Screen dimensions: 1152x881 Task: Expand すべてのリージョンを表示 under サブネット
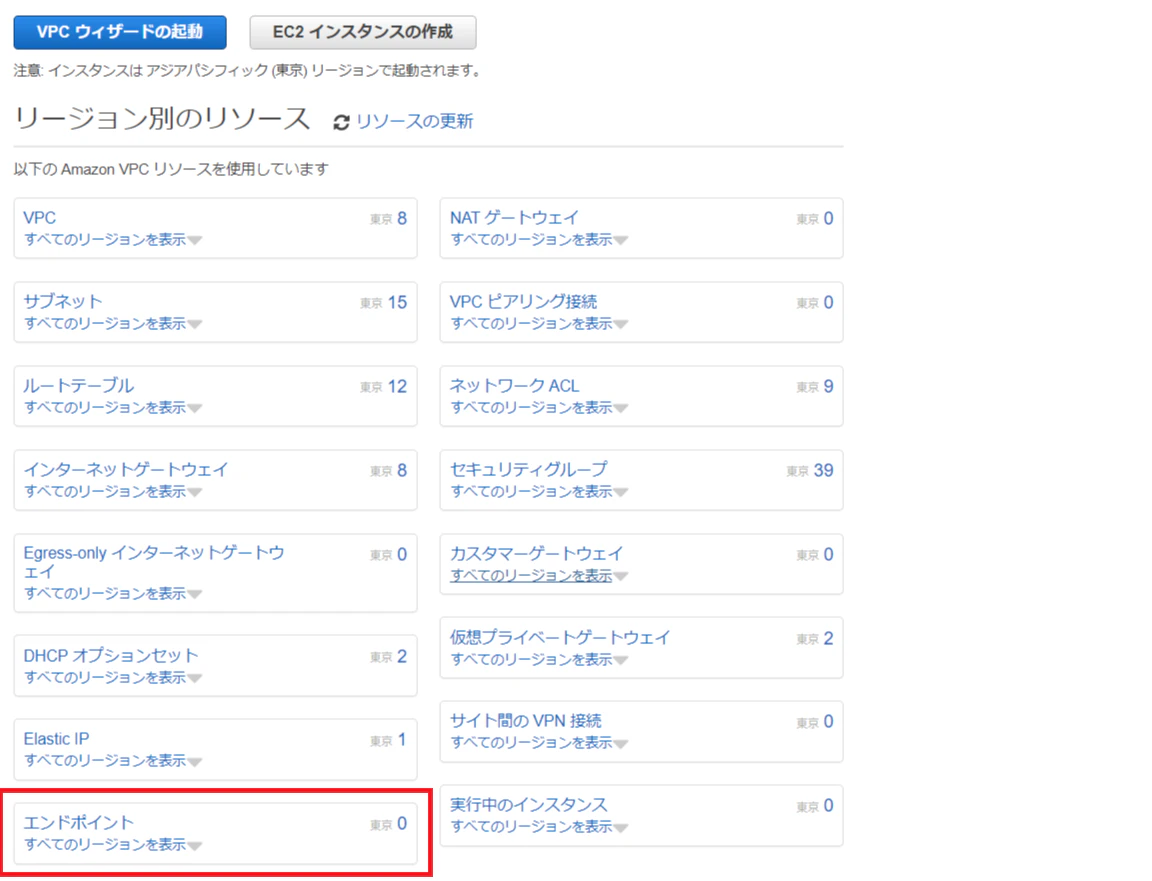click(x=112, y=323)
